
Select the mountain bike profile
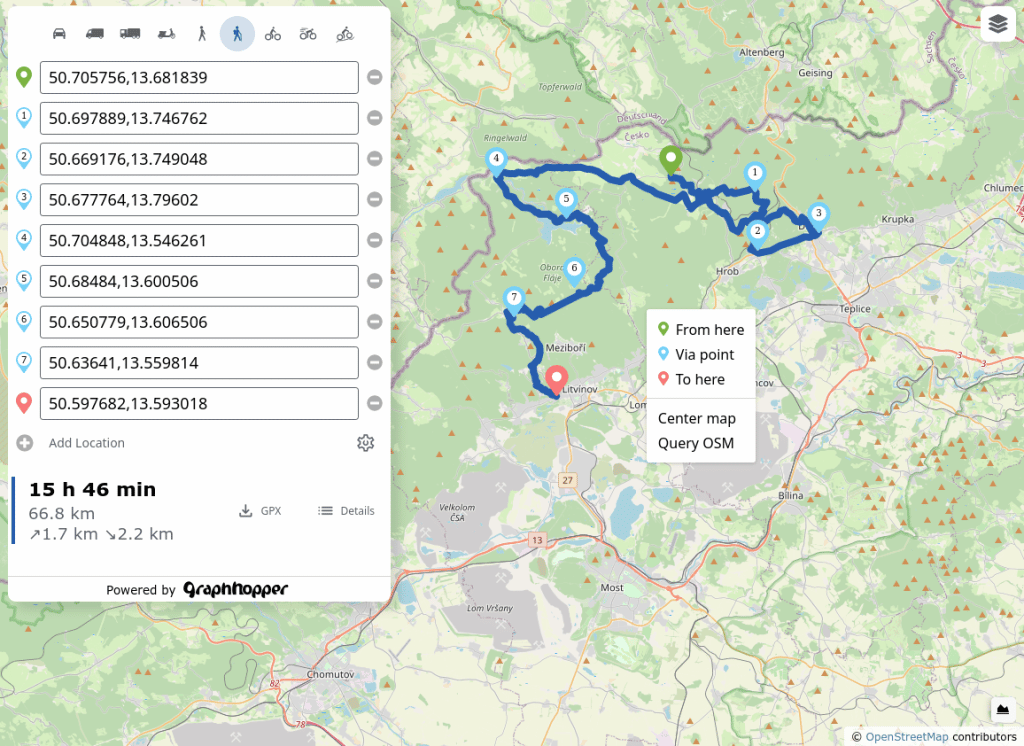(x=308, y=34)
